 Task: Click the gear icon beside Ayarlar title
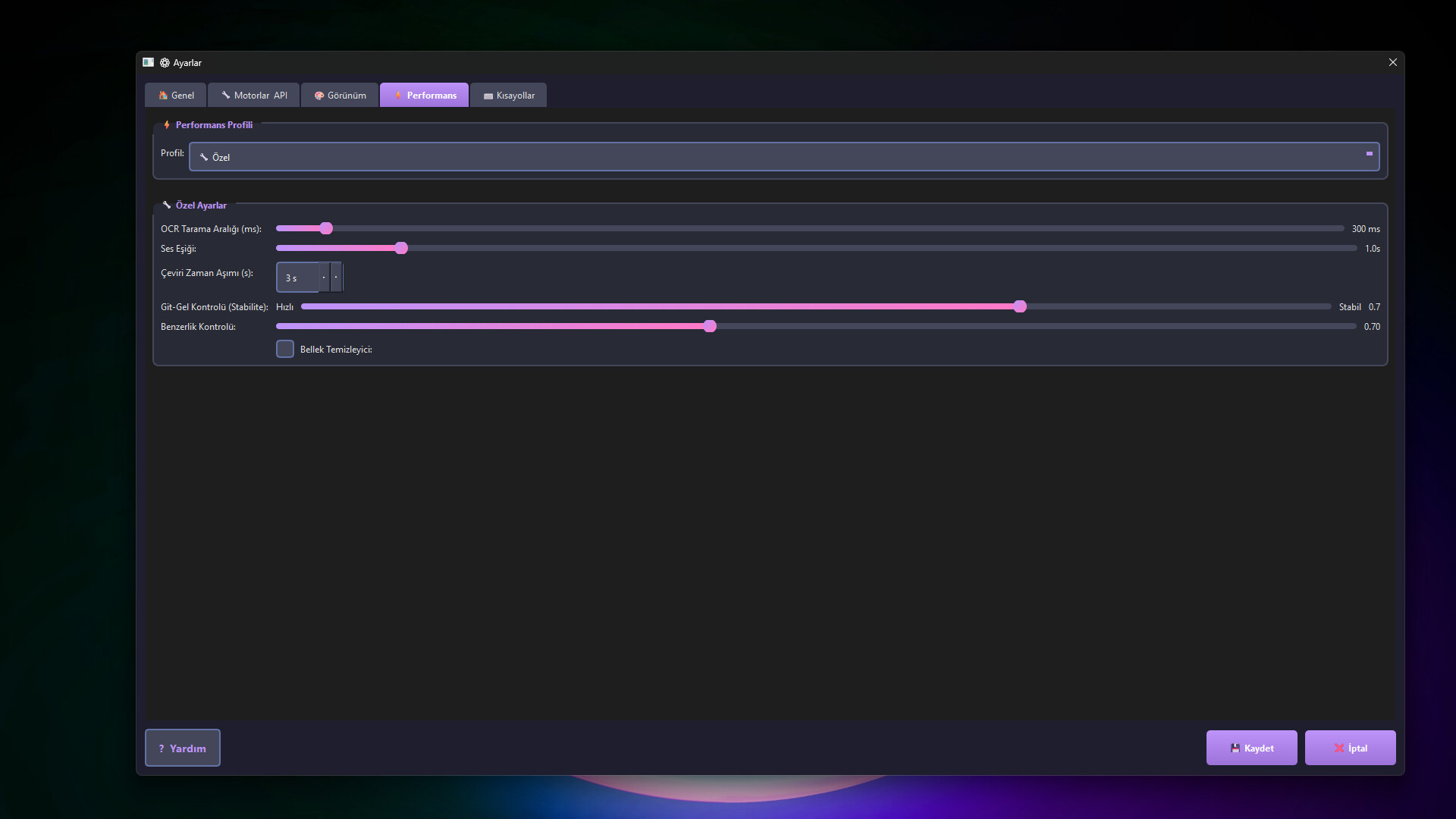pyautogui.click(x=165, y=63)
